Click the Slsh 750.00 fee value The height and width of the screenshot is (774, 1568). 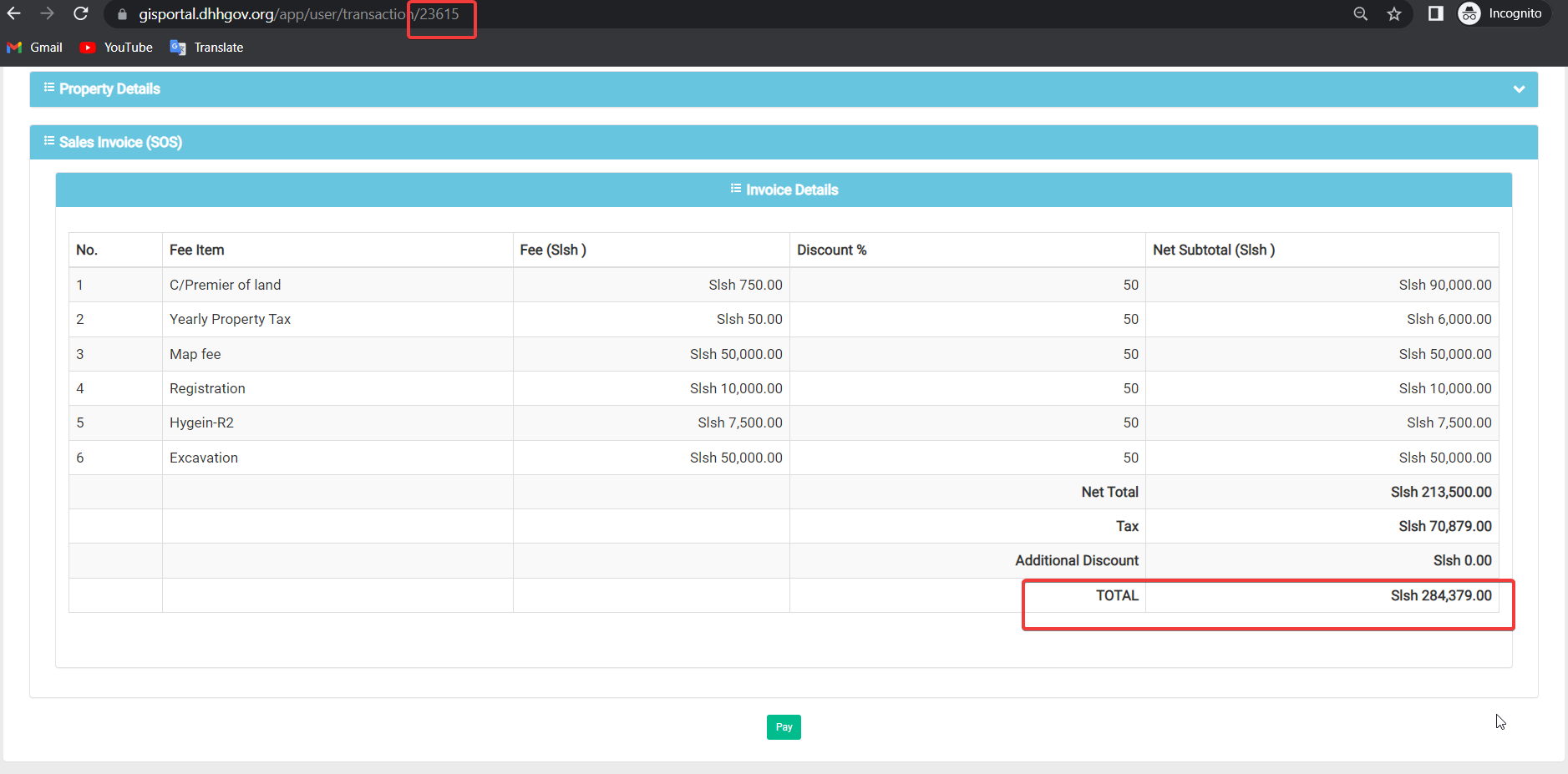[x=746, y=285]
